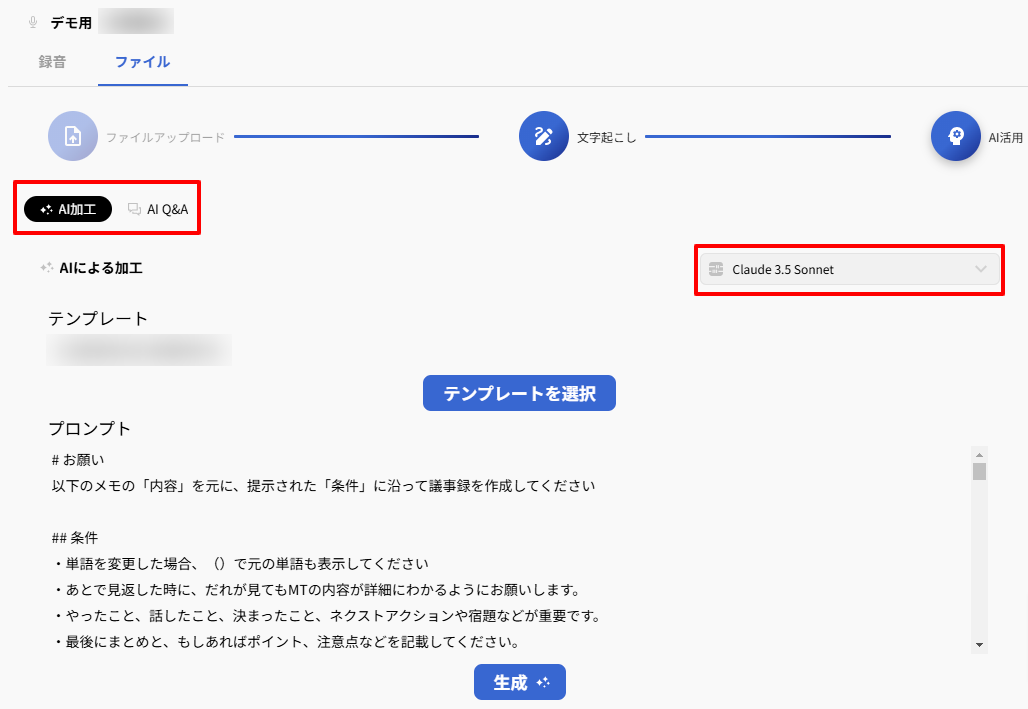Select the ファイル tab

click(142, 62)
